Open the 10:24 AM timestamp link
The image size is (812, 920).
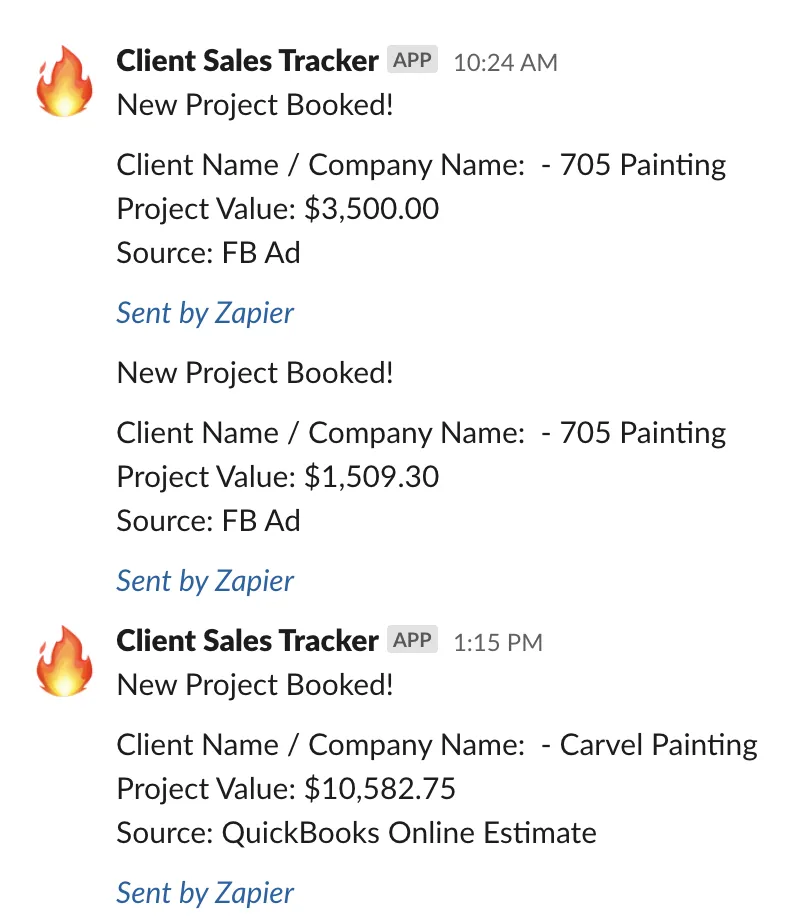tap(505, 62)
